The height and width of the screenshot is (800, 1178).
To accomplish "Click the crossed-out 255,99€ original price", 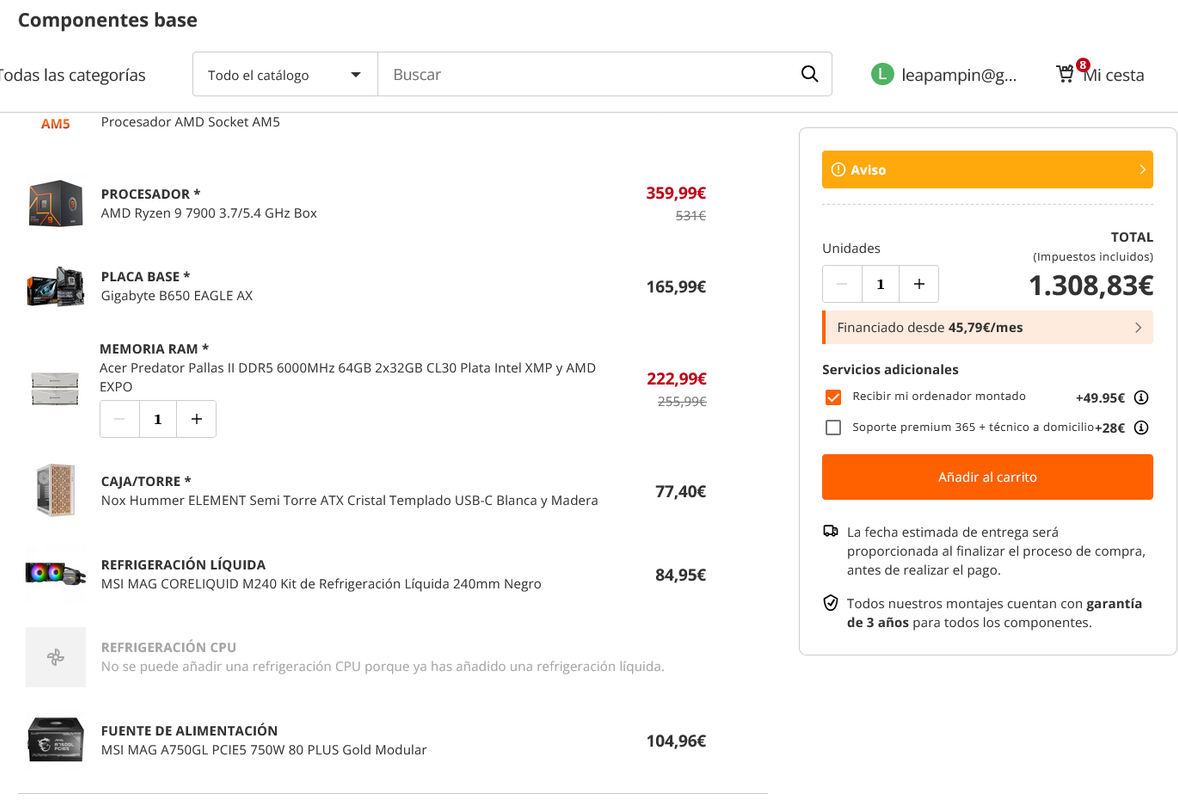I will click(x=682, y=401).
